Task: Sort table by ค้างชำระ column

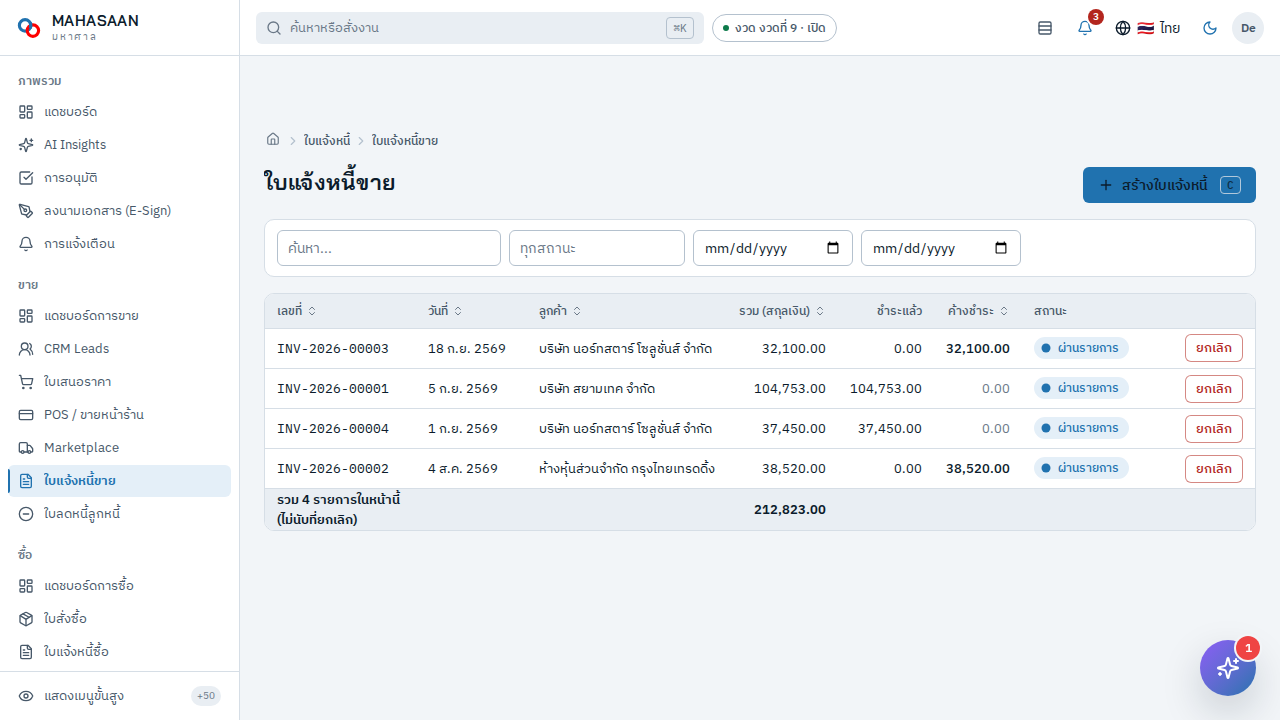Action: [x=978, y=311]
